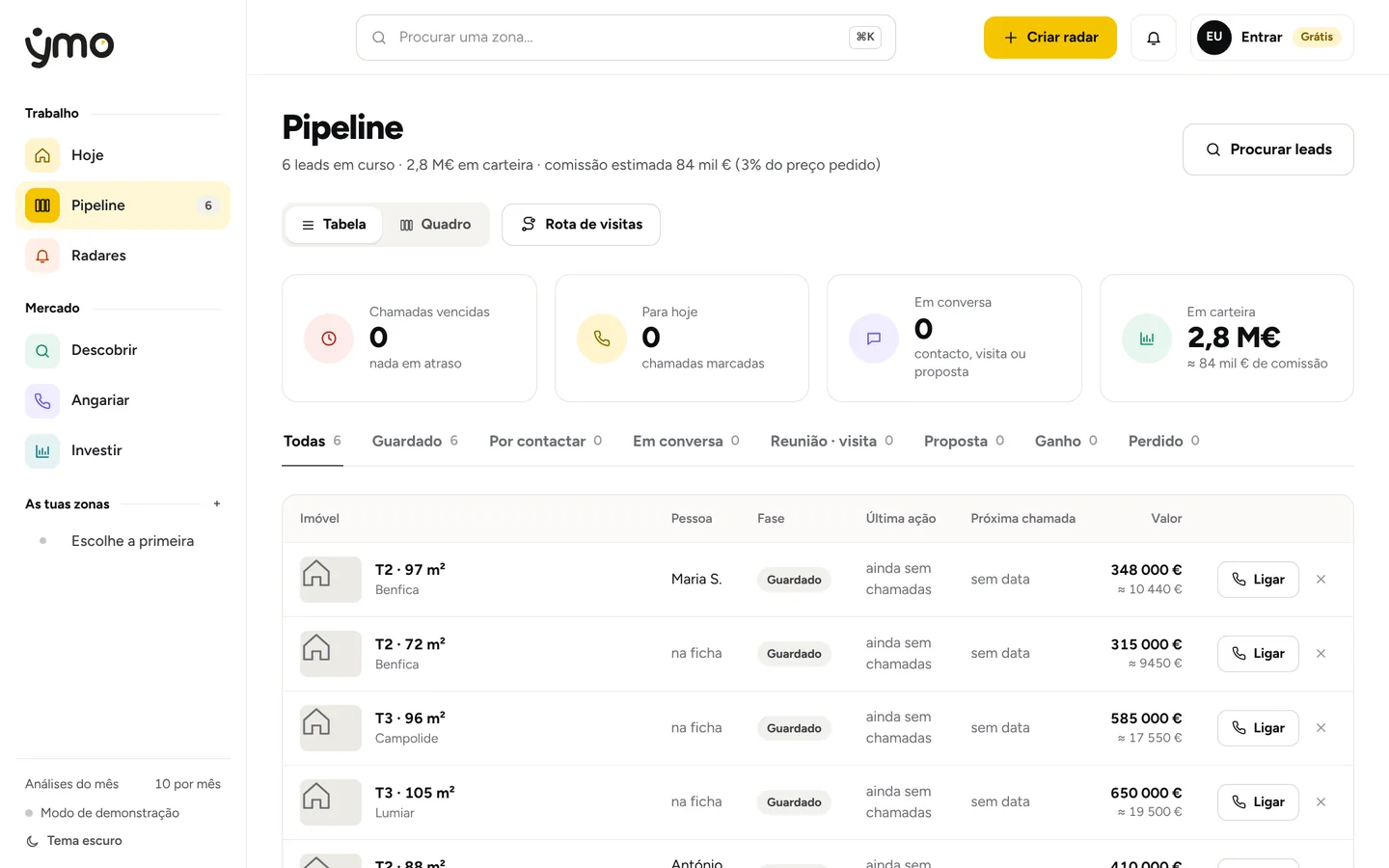
Task: Remove the Lumiar lead with X
Action: click(1321, 802)
